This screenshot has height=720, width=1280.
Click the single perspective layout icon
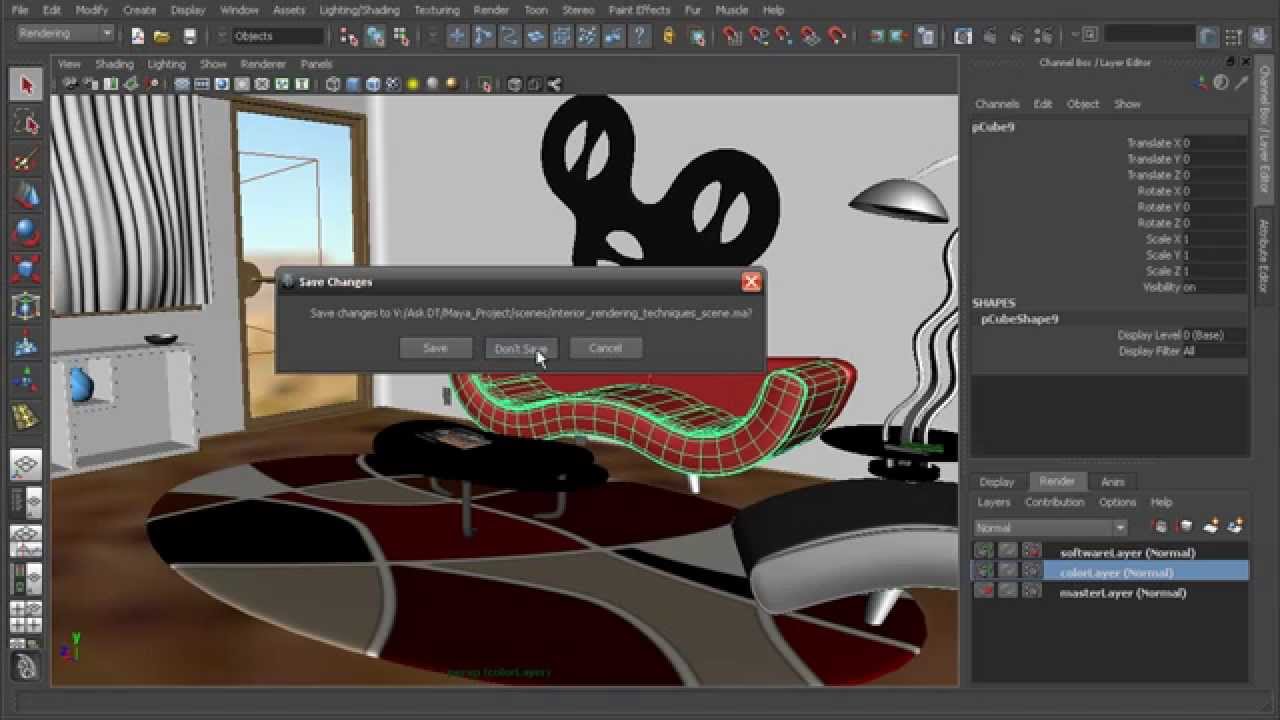click(26, 465)
